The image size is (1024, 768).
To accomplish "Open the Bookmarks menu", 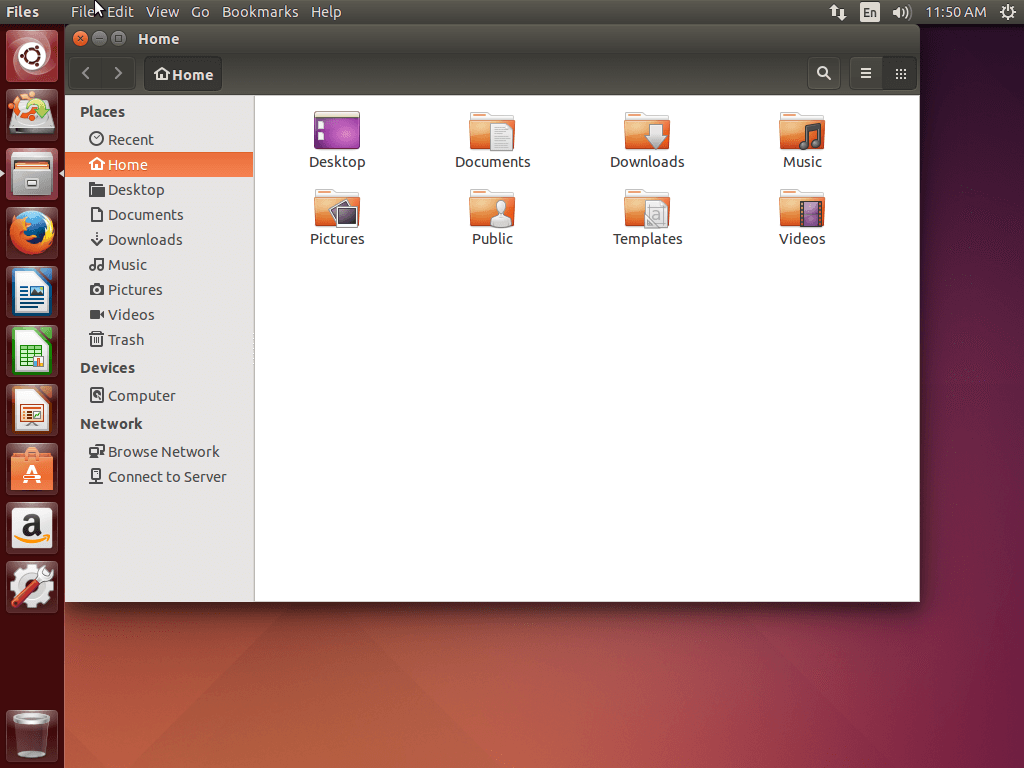I will 260,12.
